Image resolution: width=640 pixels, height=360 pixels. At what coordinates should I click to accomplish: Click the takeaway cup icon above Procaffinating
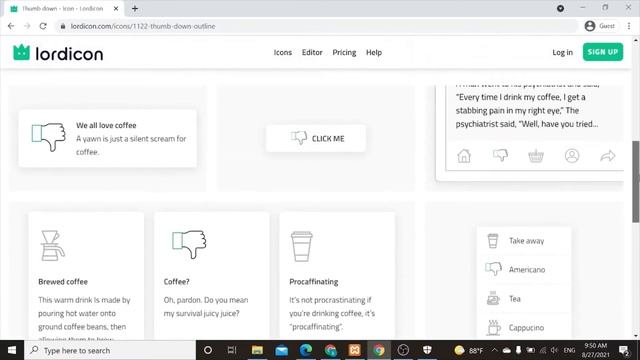point(302,246)
